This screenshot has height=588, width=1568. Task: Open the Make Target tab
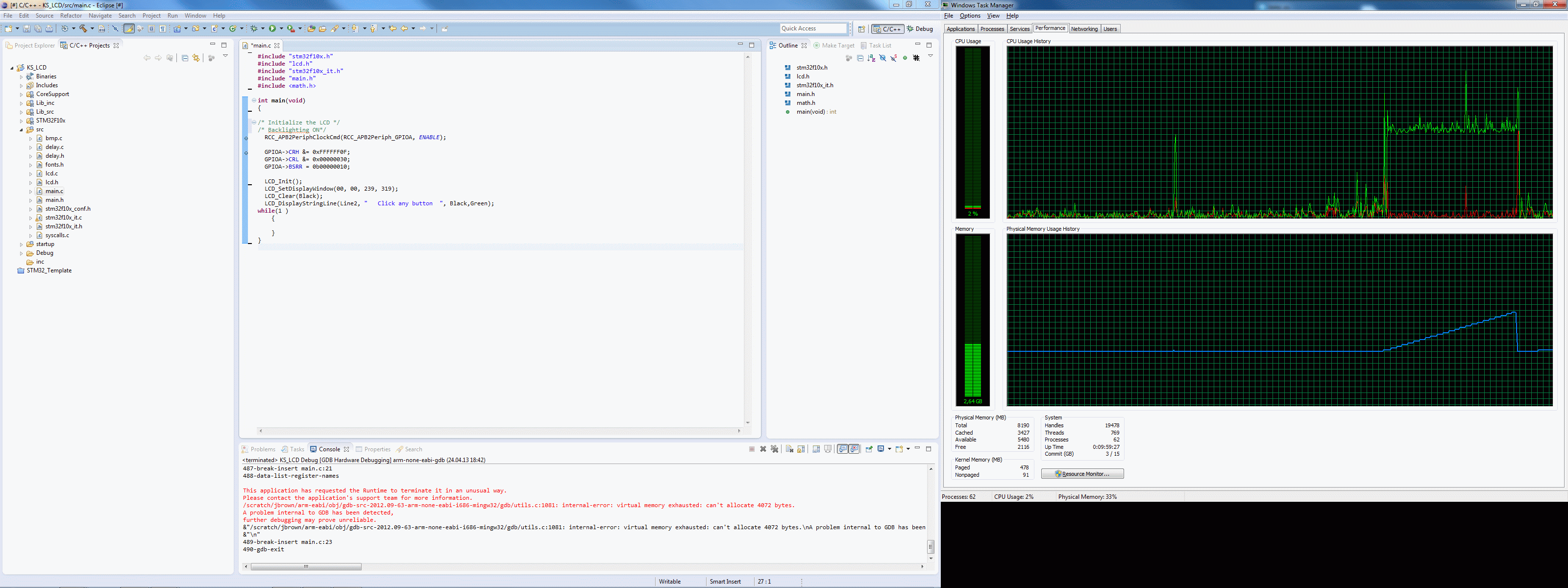pos(834,46)
